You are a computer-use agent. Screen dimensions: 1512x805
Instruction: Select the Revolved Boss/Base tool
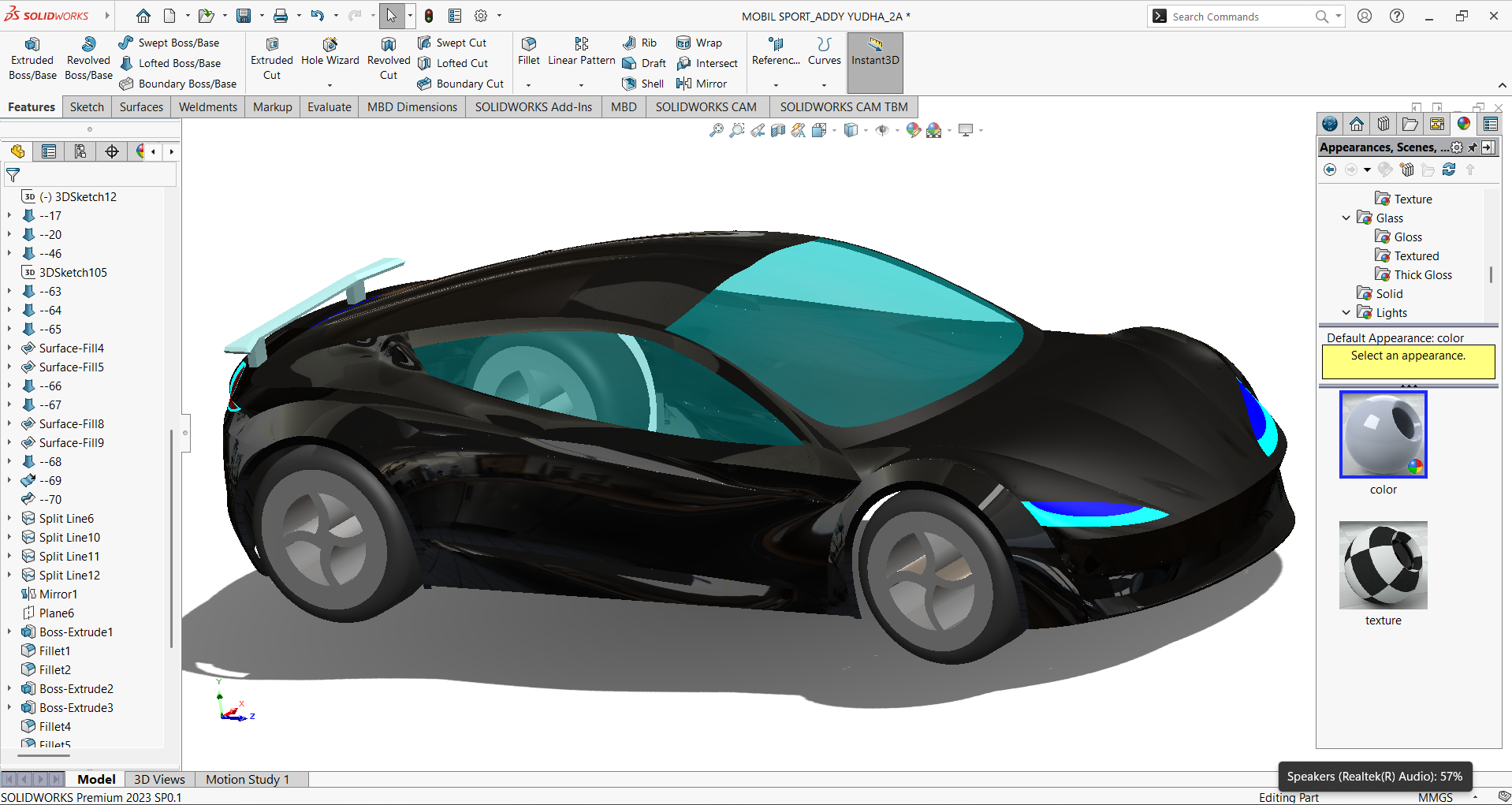pos(88,59)
